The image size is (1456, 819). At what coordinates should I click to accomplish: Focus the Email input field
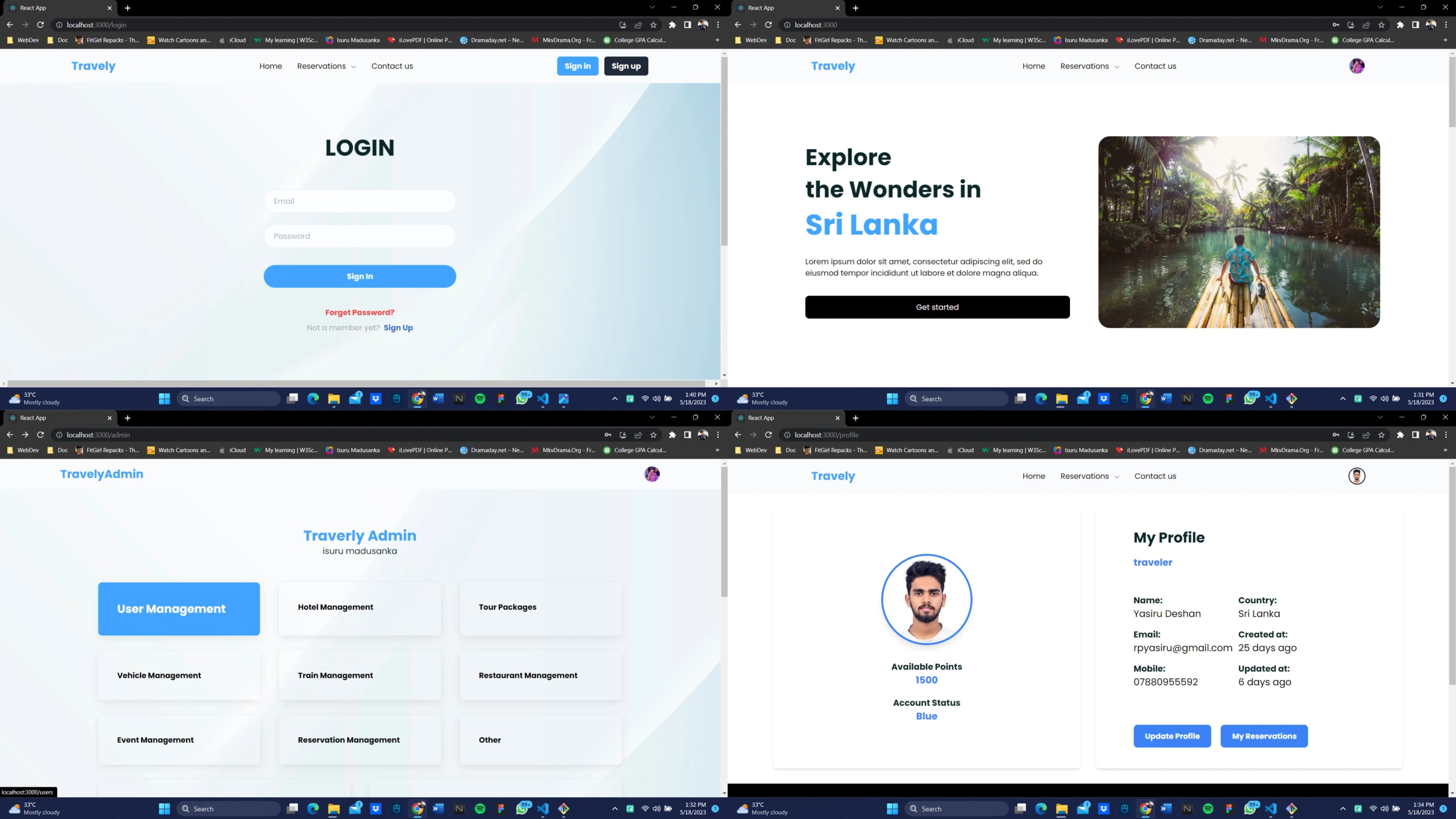coord(359,201)
